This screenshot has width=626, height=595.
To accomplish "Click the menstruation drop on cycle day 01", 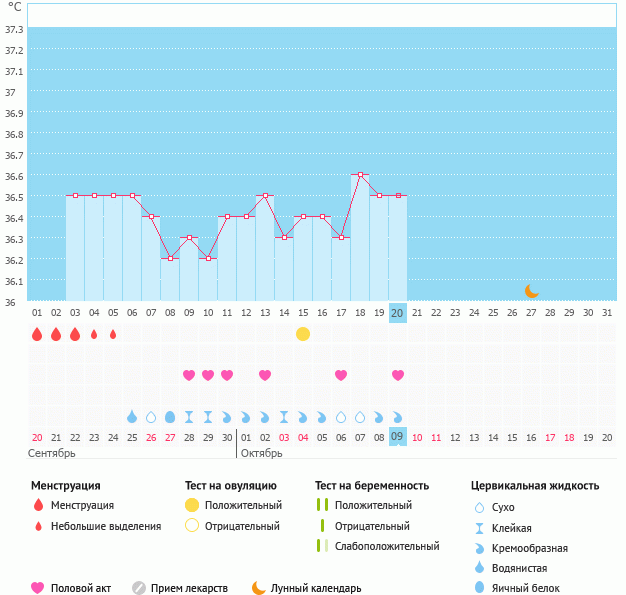I will coord(37,334).
